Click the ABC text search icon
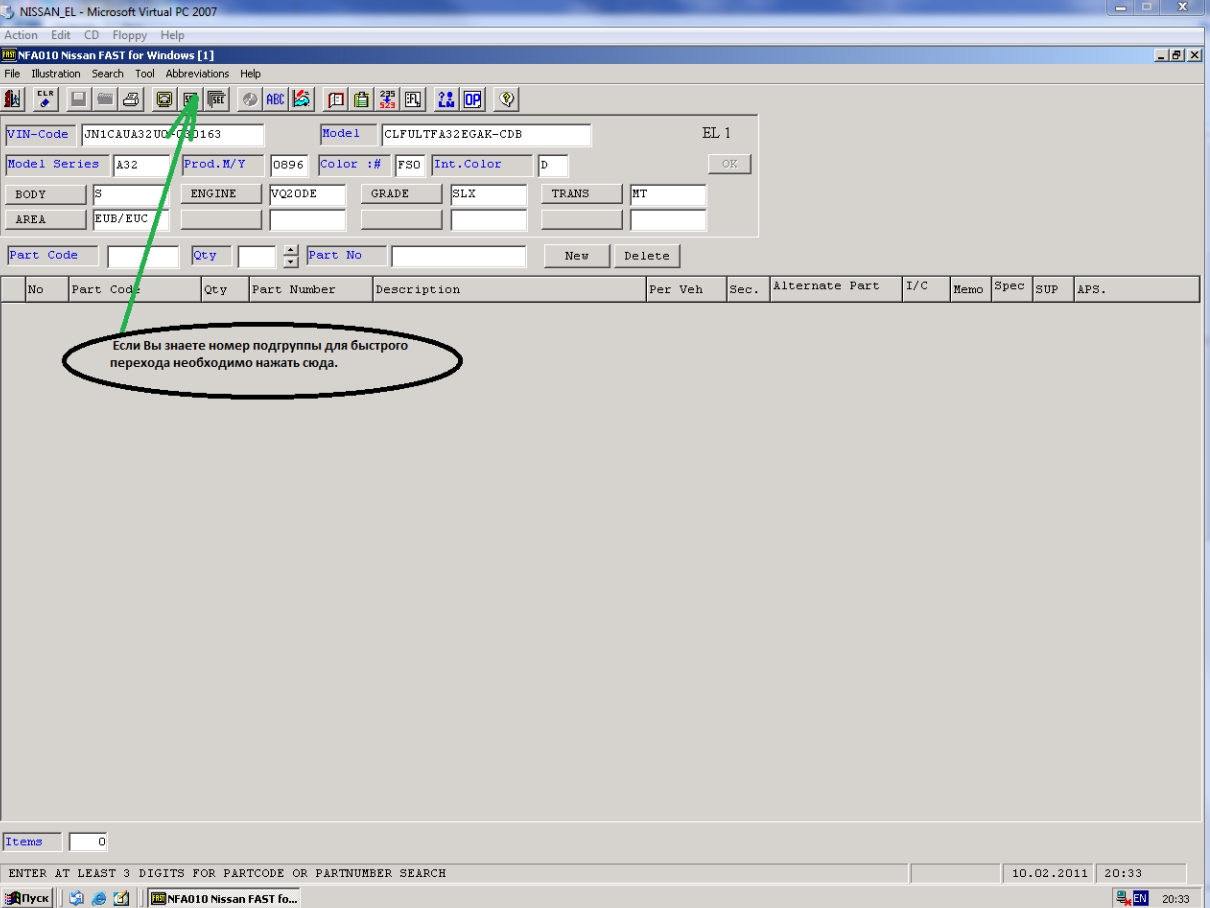Image resolution: width=1210 pixels, height=908 pixels. [x=275, y=99]
